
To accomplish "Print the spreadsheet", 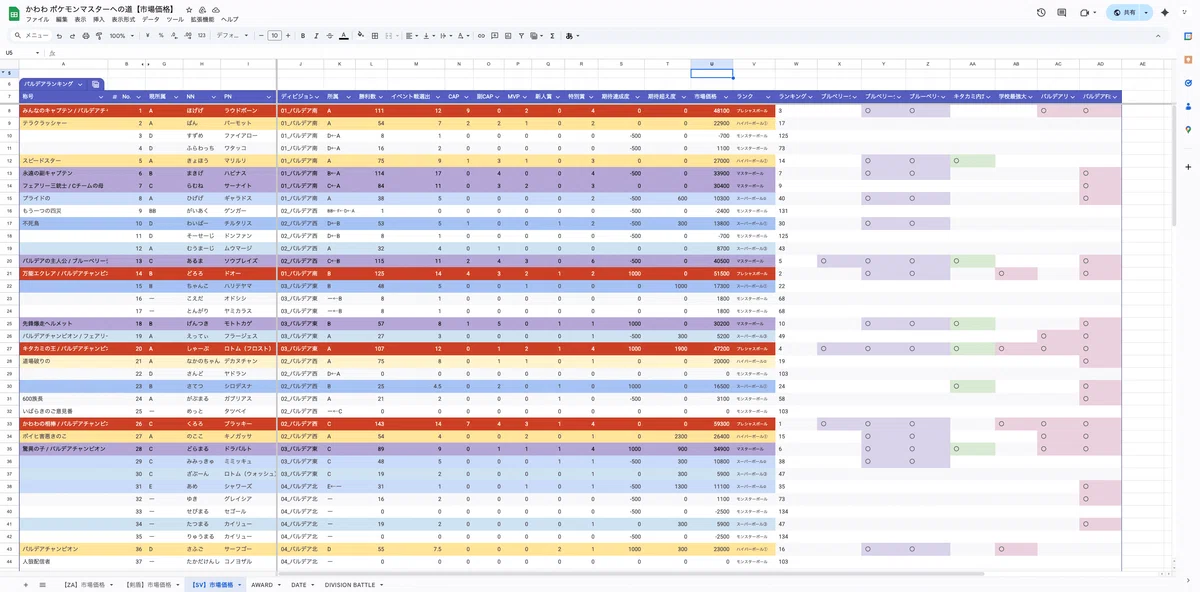I will [x=86, y=35].
